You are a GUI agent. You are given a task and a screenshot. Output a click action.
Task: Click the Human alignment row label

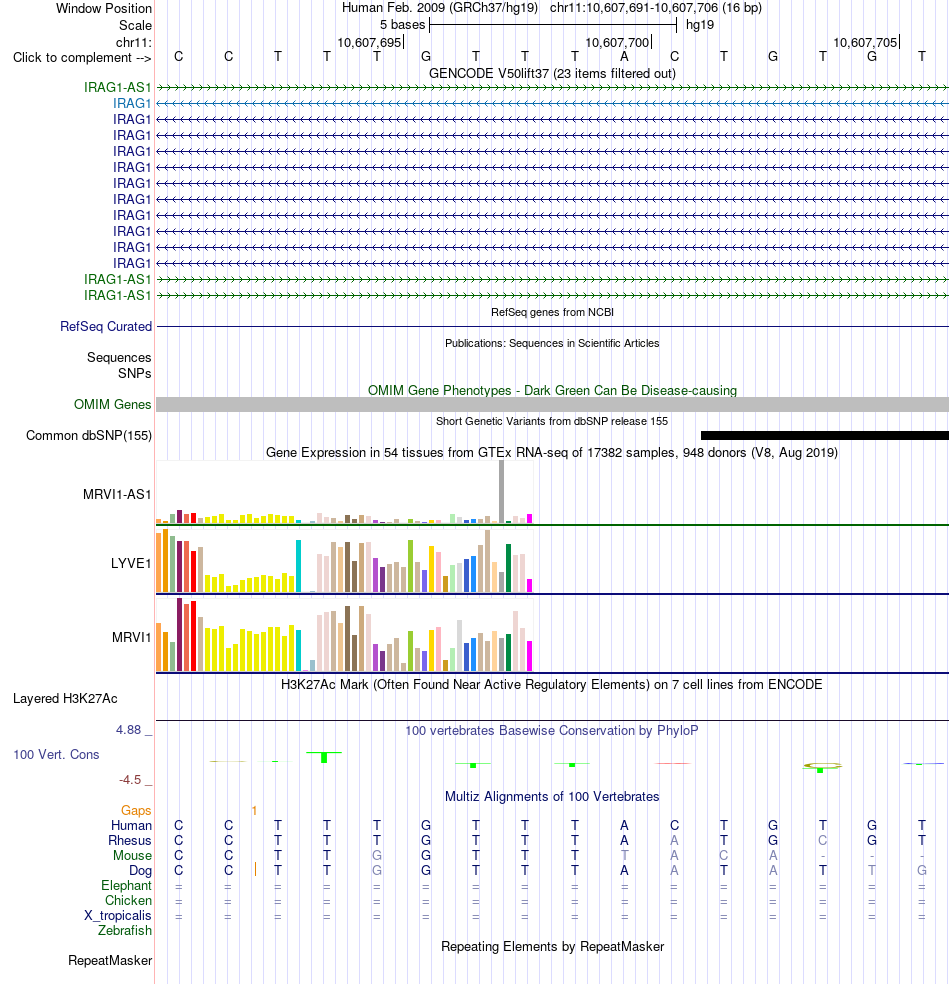point(131,826)
